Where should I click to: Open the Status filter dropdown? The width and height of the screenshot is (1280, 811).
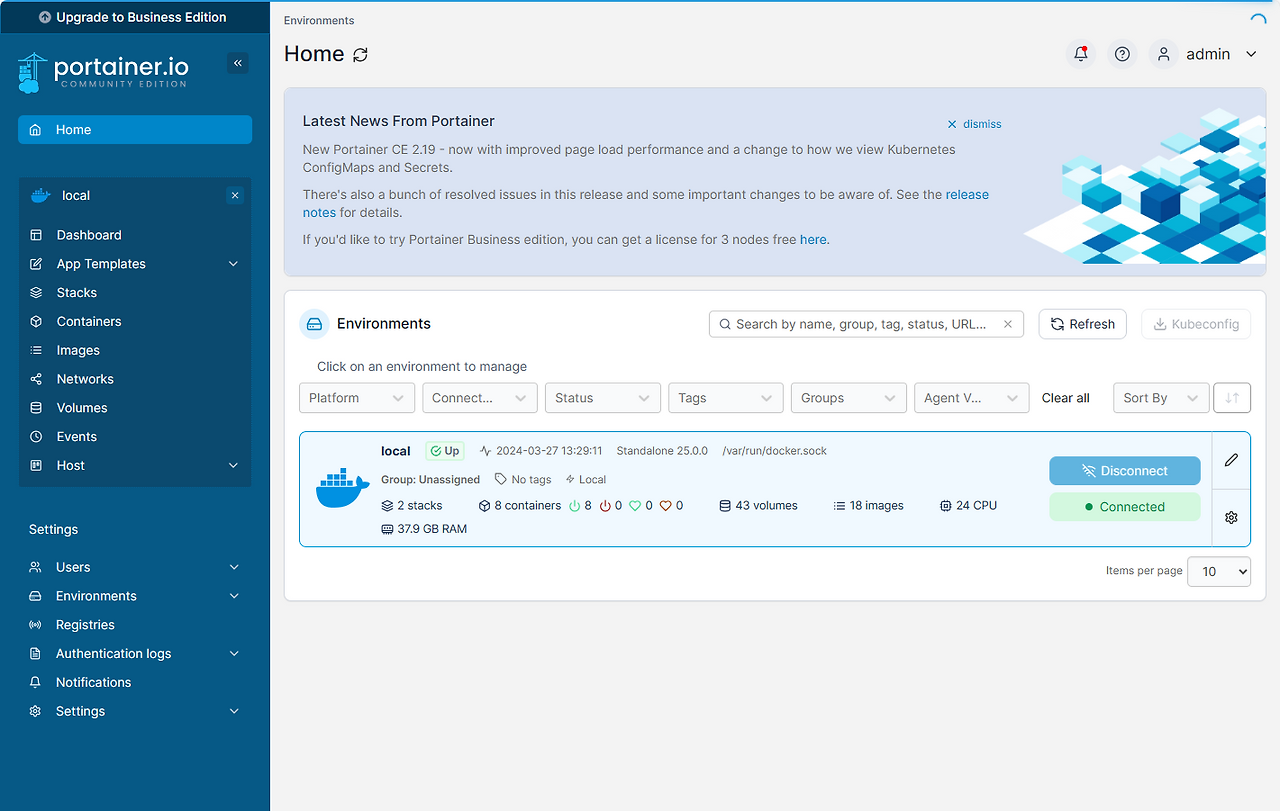tap(603, 398)
